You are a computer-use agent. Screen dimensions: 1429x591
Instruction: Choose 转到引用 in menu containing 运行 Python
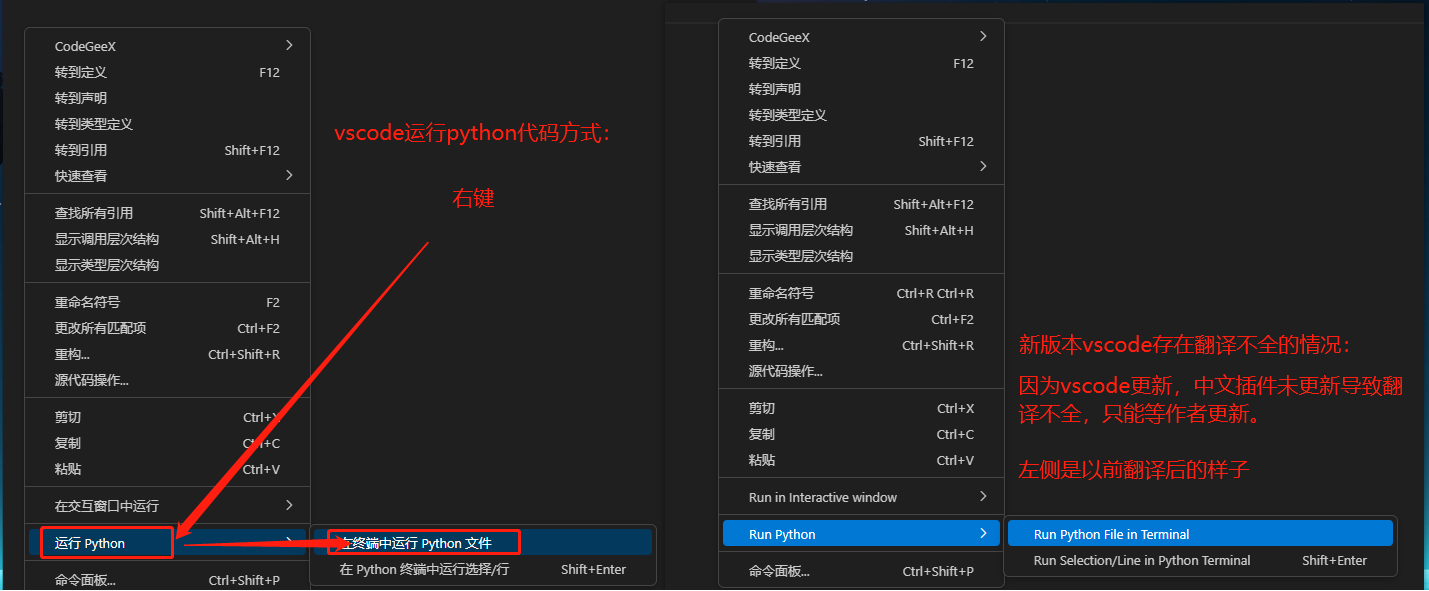[167, 150]
